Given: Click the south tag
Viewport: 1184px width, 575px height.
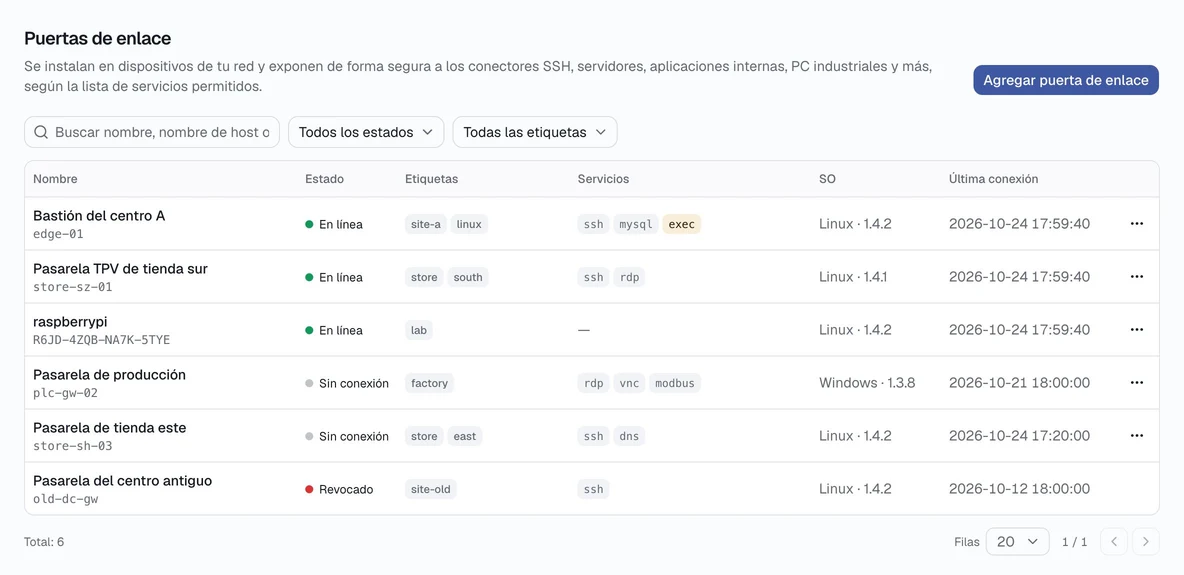Looking at the screenshot, I should click(x=468, y=277).
